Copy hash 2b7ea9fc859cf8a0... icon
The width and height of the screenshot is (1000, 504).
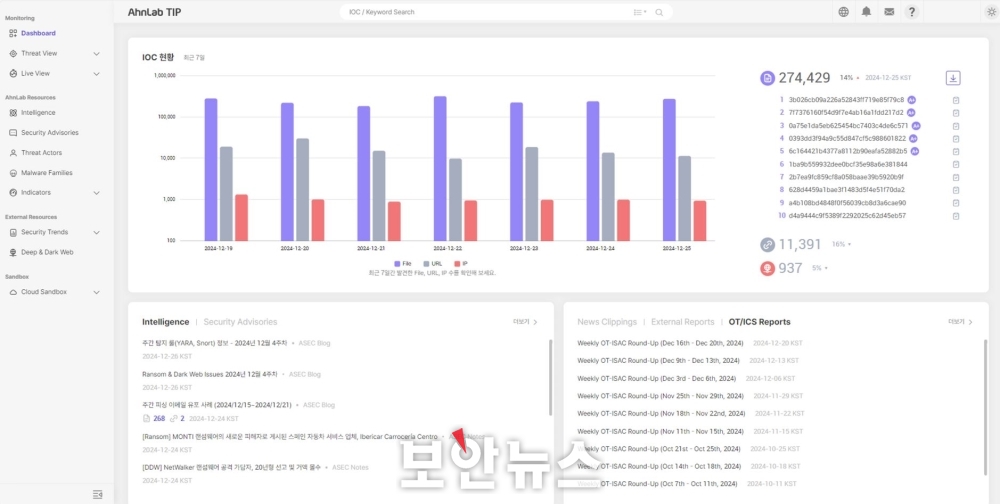(x=956, y=177)
